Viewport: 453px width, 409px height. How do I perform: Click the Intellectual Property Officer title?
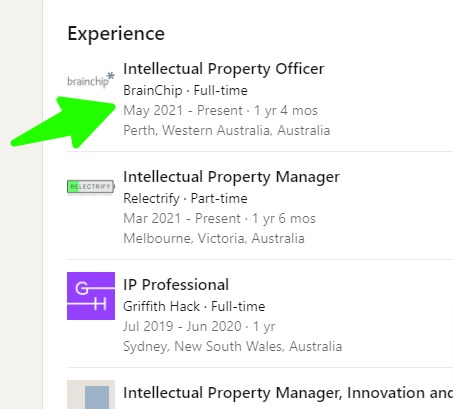(x=224, y=69)
